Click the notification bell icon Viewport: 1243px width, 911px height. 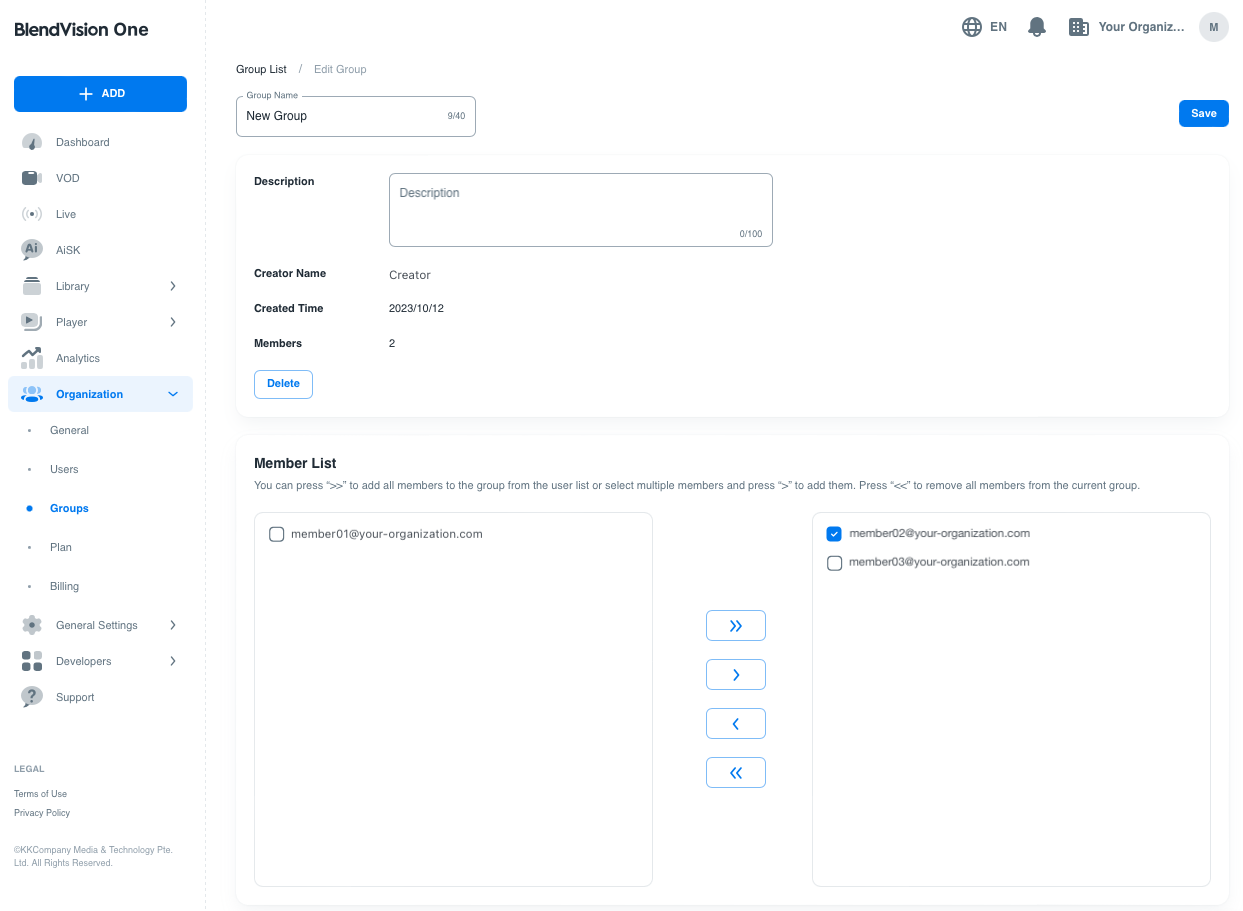pos(1037,27)
